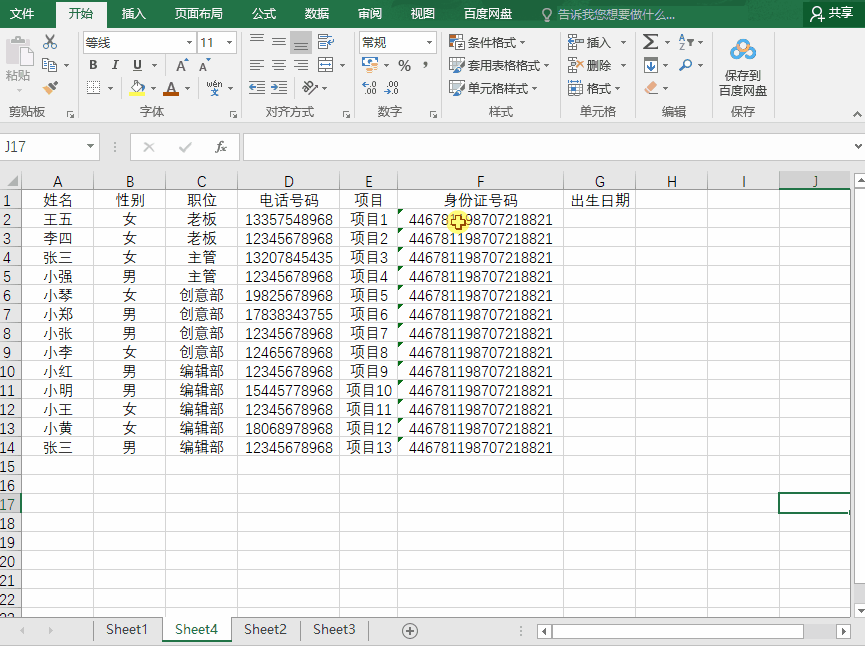Click Fill down arrow icon
Viewport: 865px width, 646px height.
(x=651, y=65)
